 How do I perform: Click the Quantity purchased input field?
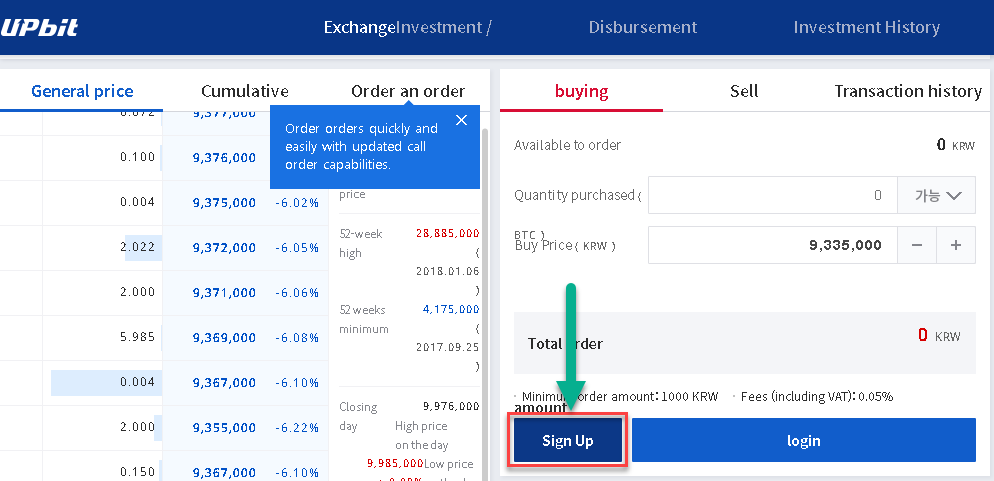[772, 195]
